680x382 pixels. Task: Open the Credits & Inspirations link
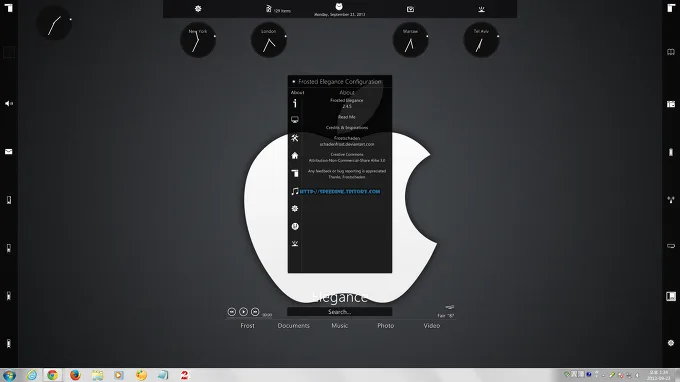coord(347,127)
